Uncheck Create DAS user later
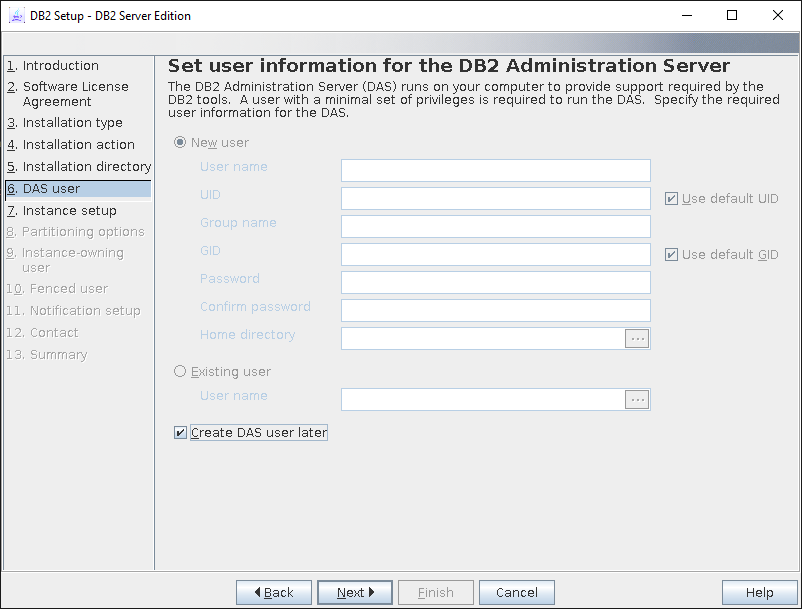 [x=181, y=433]
